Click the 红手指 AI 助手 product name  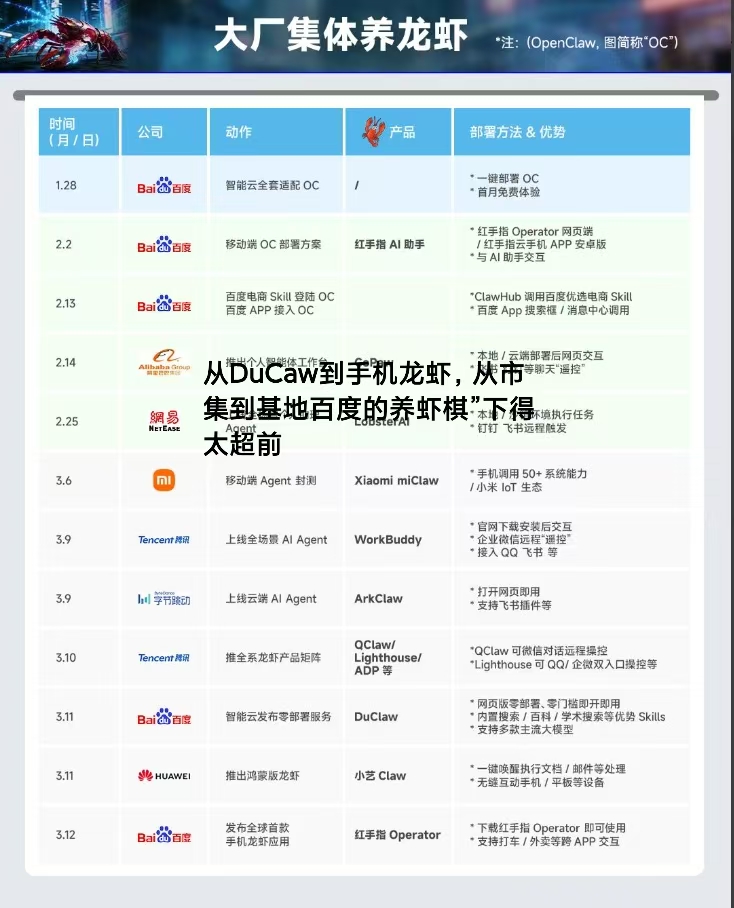[390, 244]
